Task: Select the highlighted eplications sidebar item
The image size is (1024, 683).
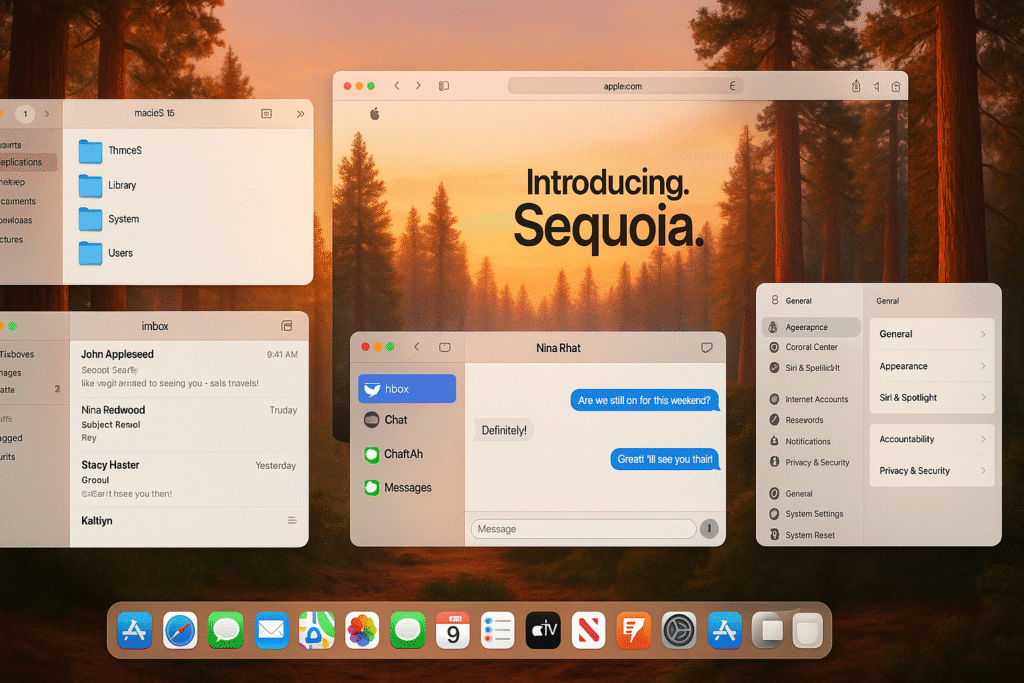Action: point(28,162)
